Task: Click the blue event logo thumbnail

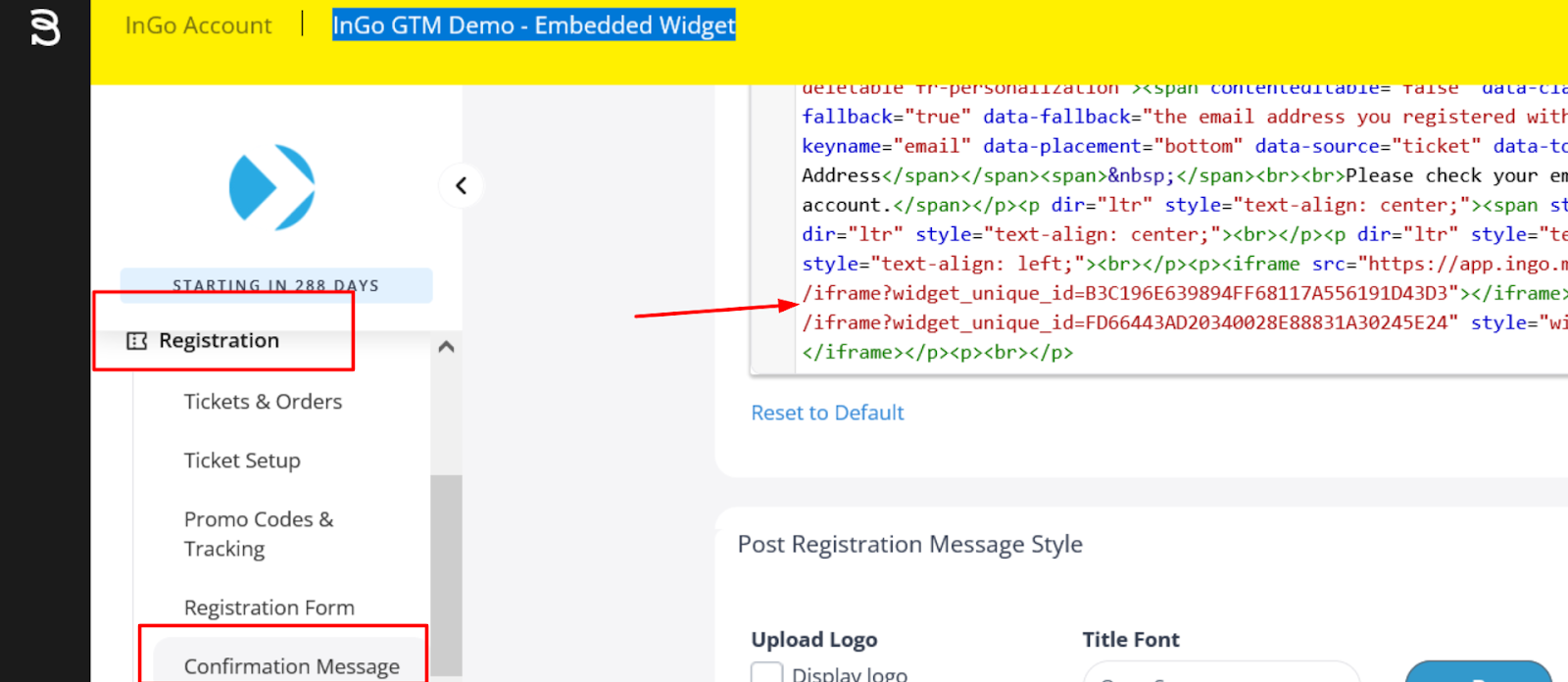Action: [272, 187]
